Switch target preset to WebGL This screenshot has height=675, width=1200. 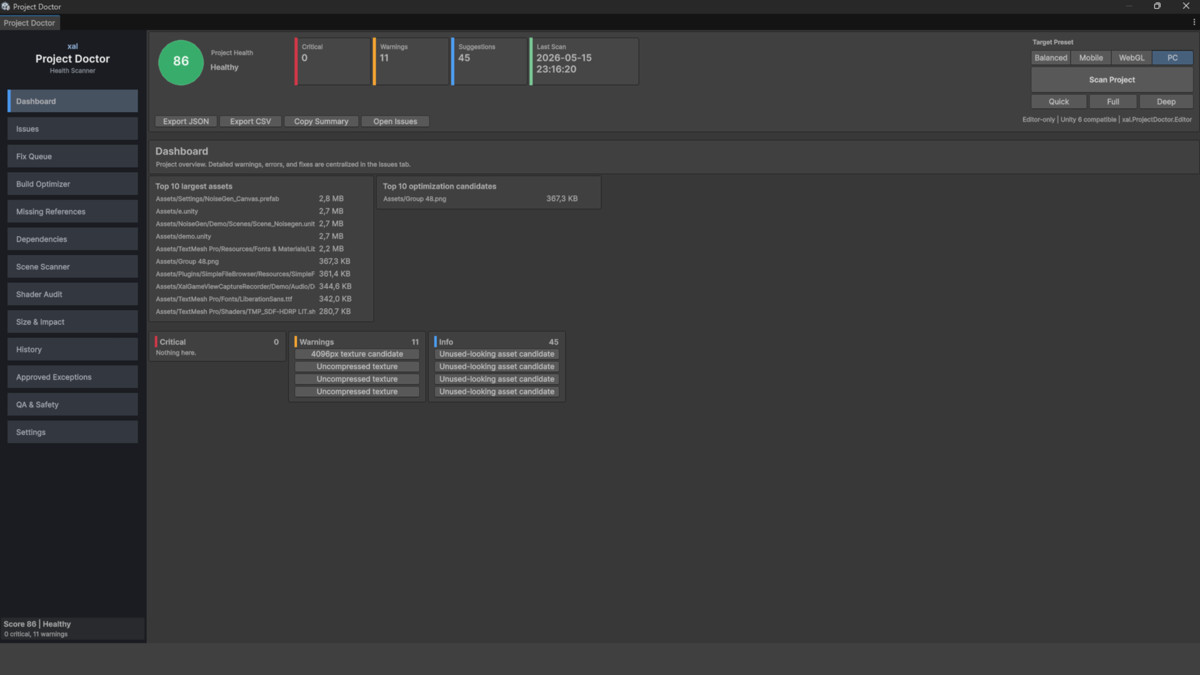(1132, 58)
